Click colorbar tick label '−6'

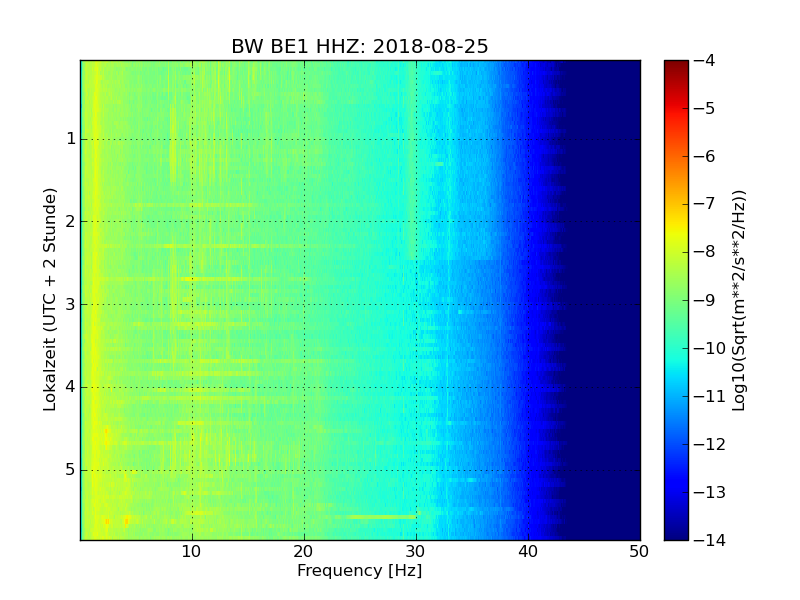tap(705, 156)
